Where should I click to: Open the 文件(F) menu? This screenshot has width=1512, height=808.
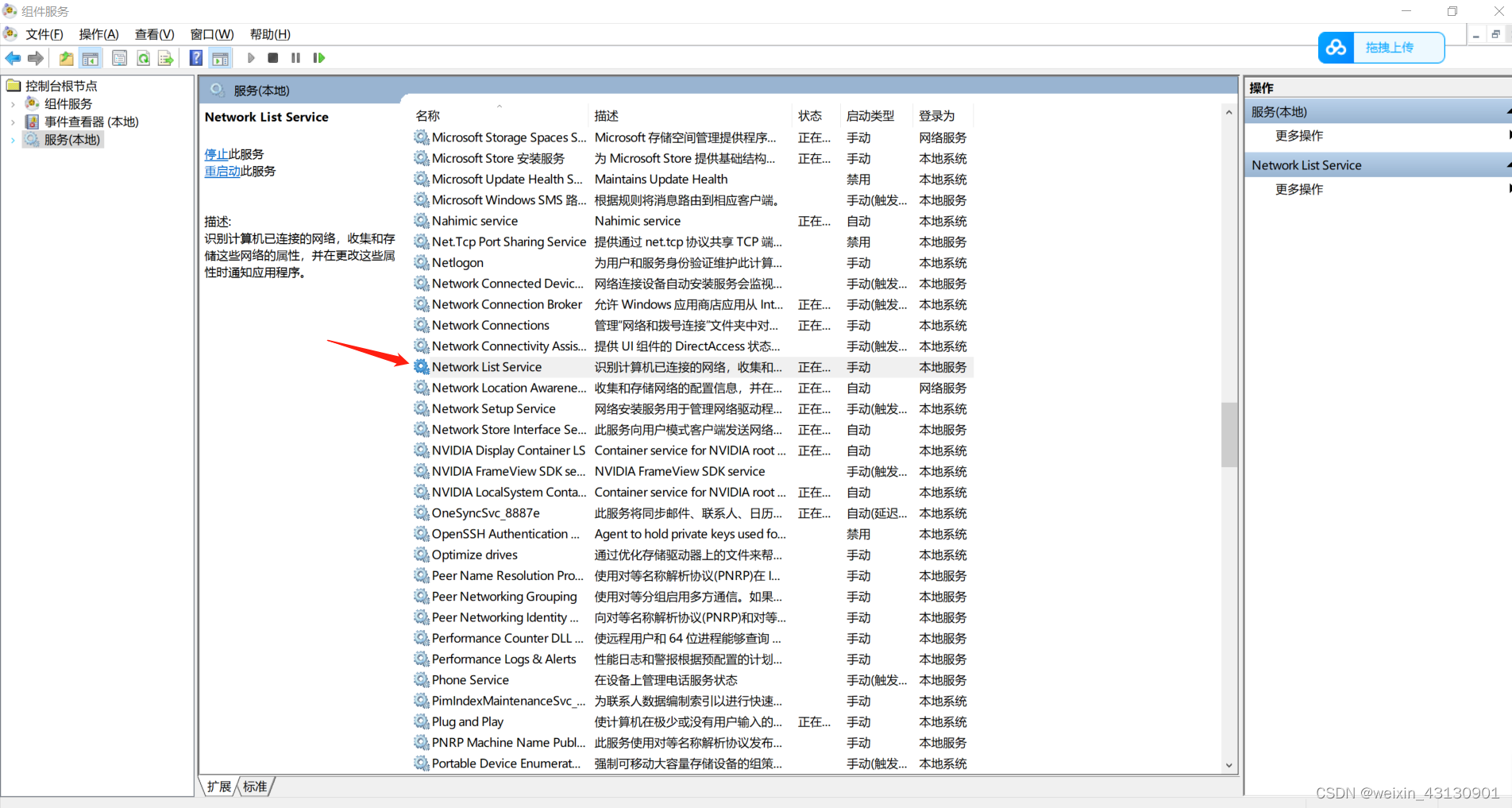[x=44, y=34]
